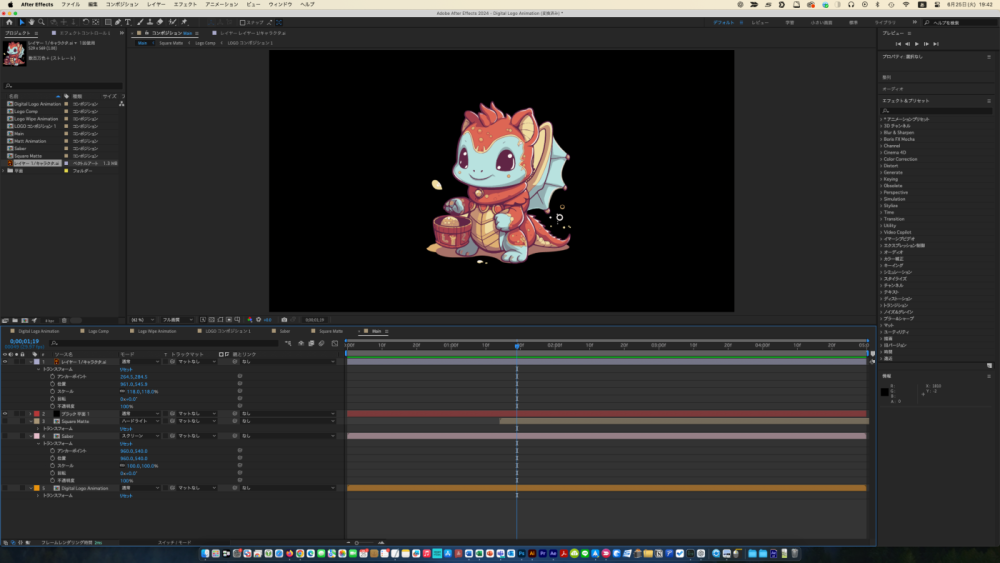Click the Play button in Preview panel
The height and width of the screenshot is (563, 1000).
pyautogui.click(x=918, y=44)
